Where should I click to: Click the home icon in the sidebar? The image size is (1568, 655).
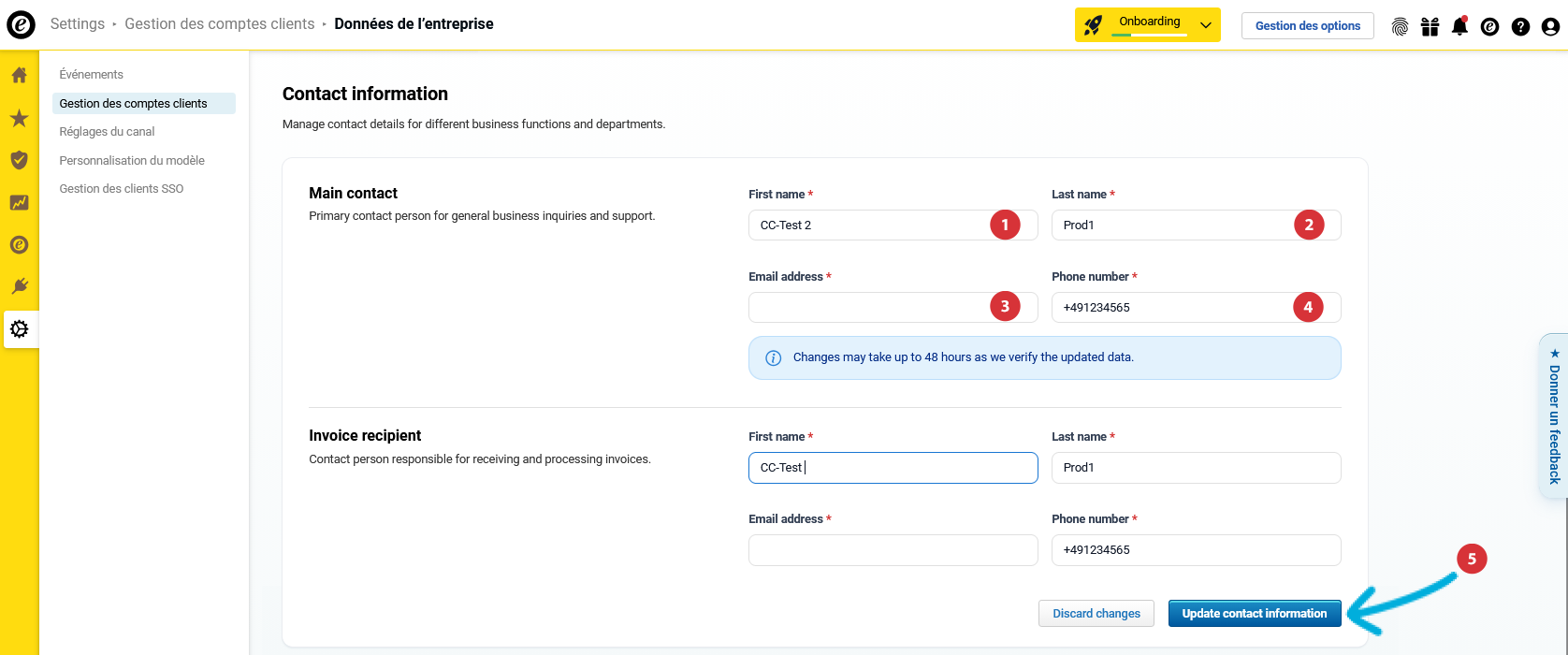point(19,76)
